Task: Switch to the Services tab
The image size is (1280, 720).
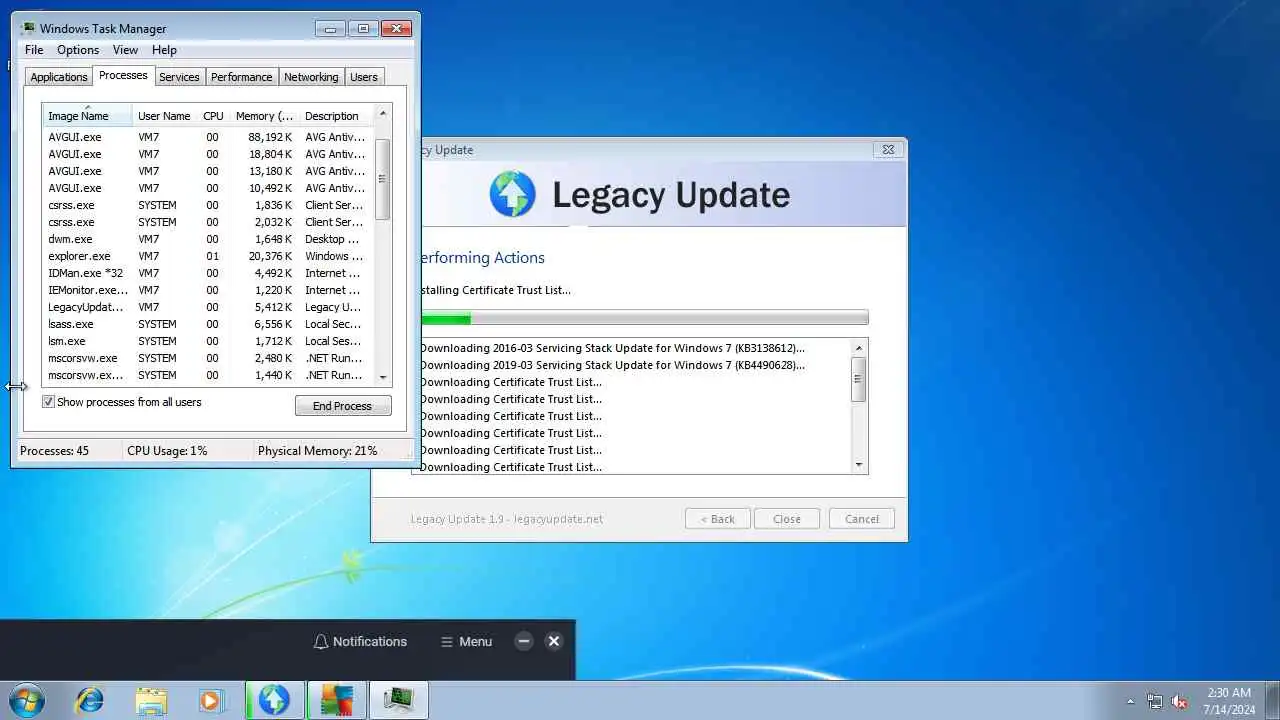Action: coord(179,77)
